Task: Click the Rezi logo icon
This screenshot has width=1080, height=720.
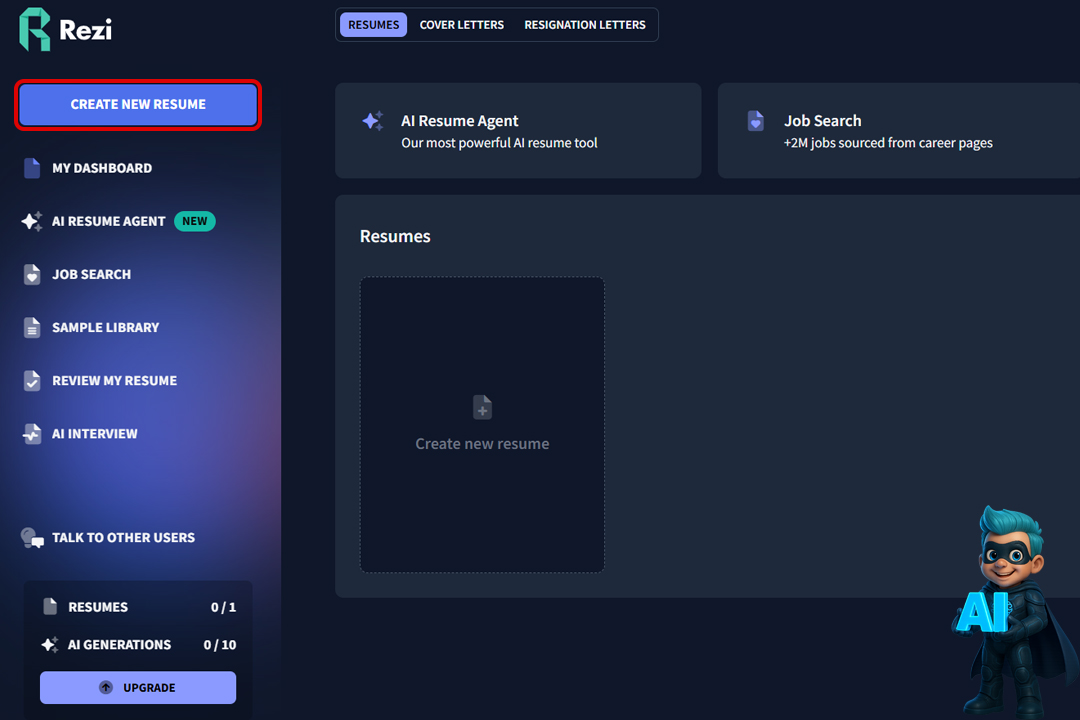Action: 35,29
